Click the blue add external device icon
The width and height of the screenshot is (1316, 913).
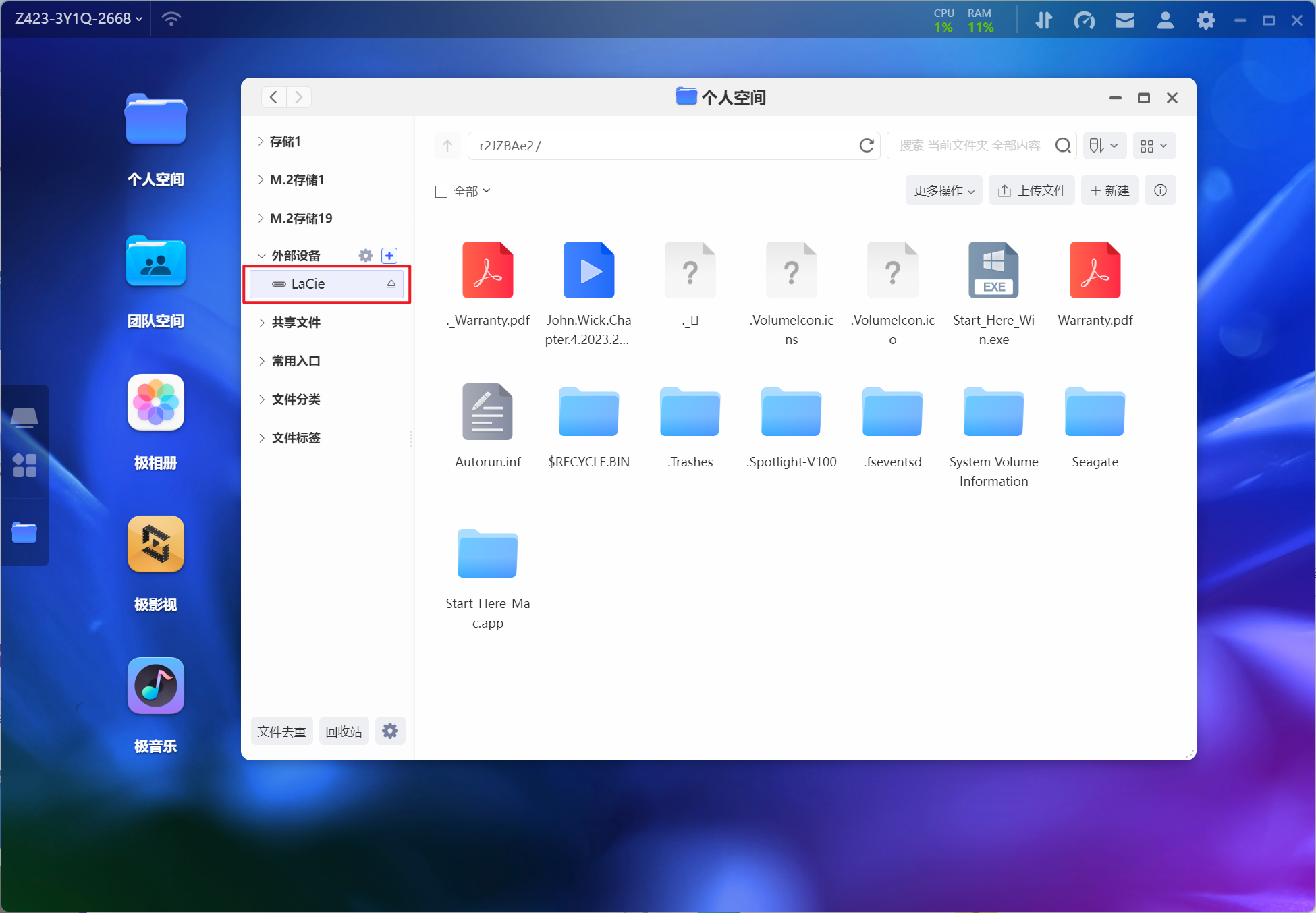click(x=389, y=256)
